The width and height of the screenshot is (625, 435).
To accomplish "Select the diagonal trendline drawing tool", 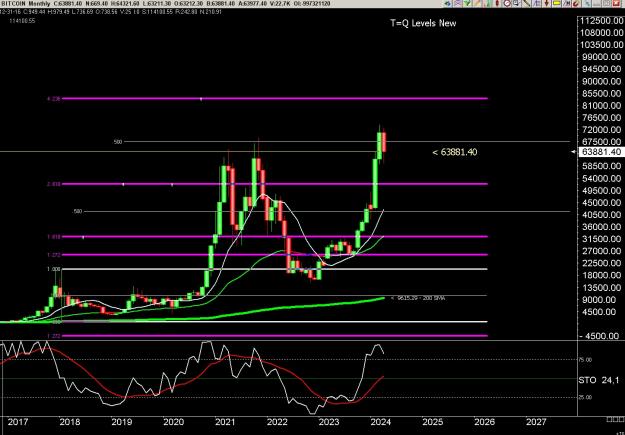I will pyautogui.click(x=527, y=4).
